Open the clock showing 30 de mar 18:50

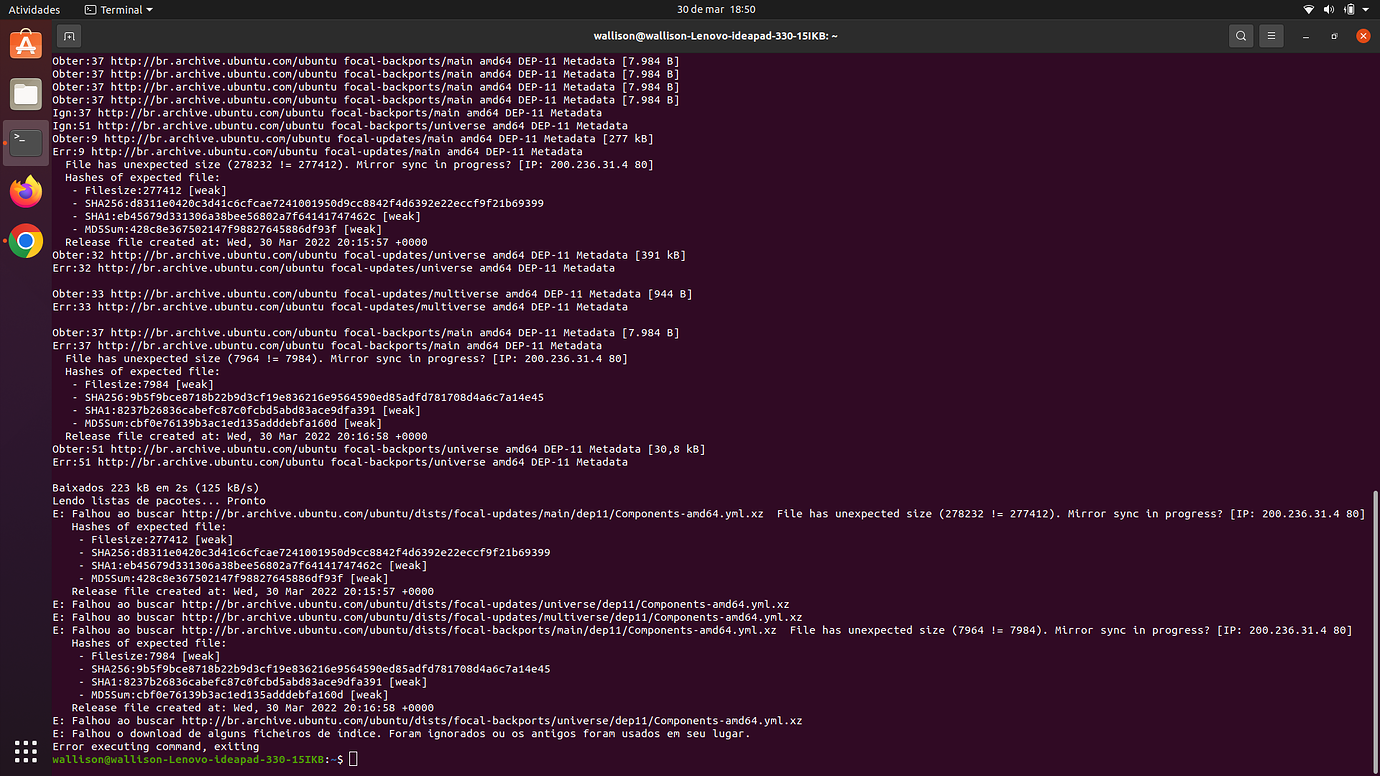(716, 9)
